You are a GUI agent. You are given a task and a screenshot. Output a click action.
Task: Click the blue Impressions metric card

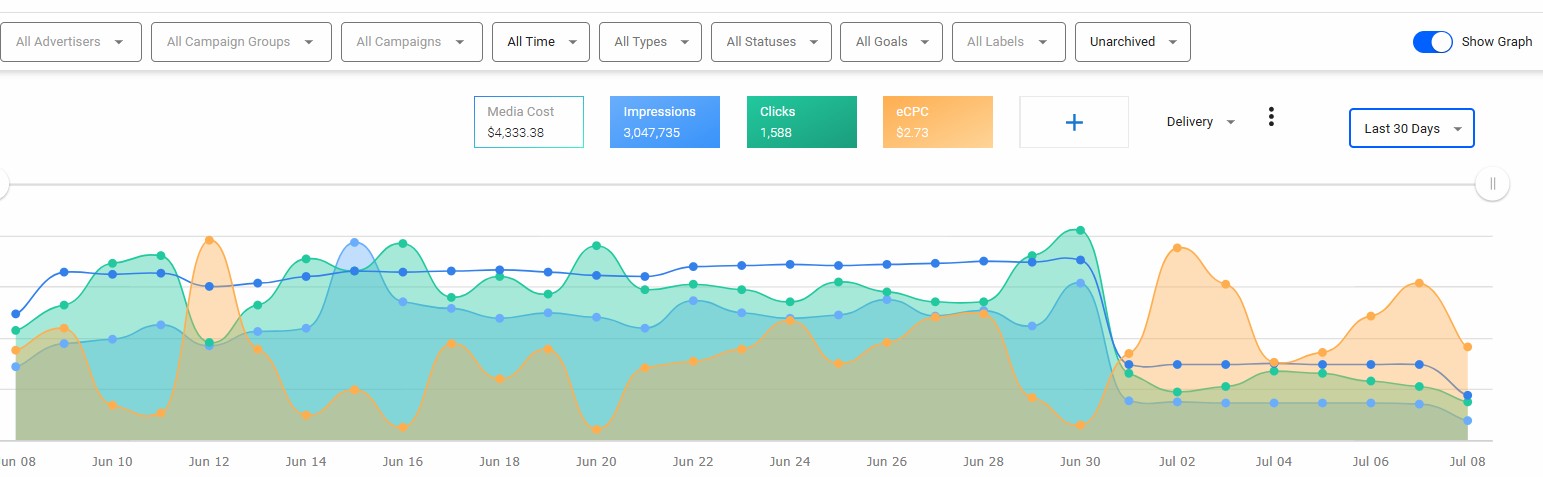click(664, 122)
